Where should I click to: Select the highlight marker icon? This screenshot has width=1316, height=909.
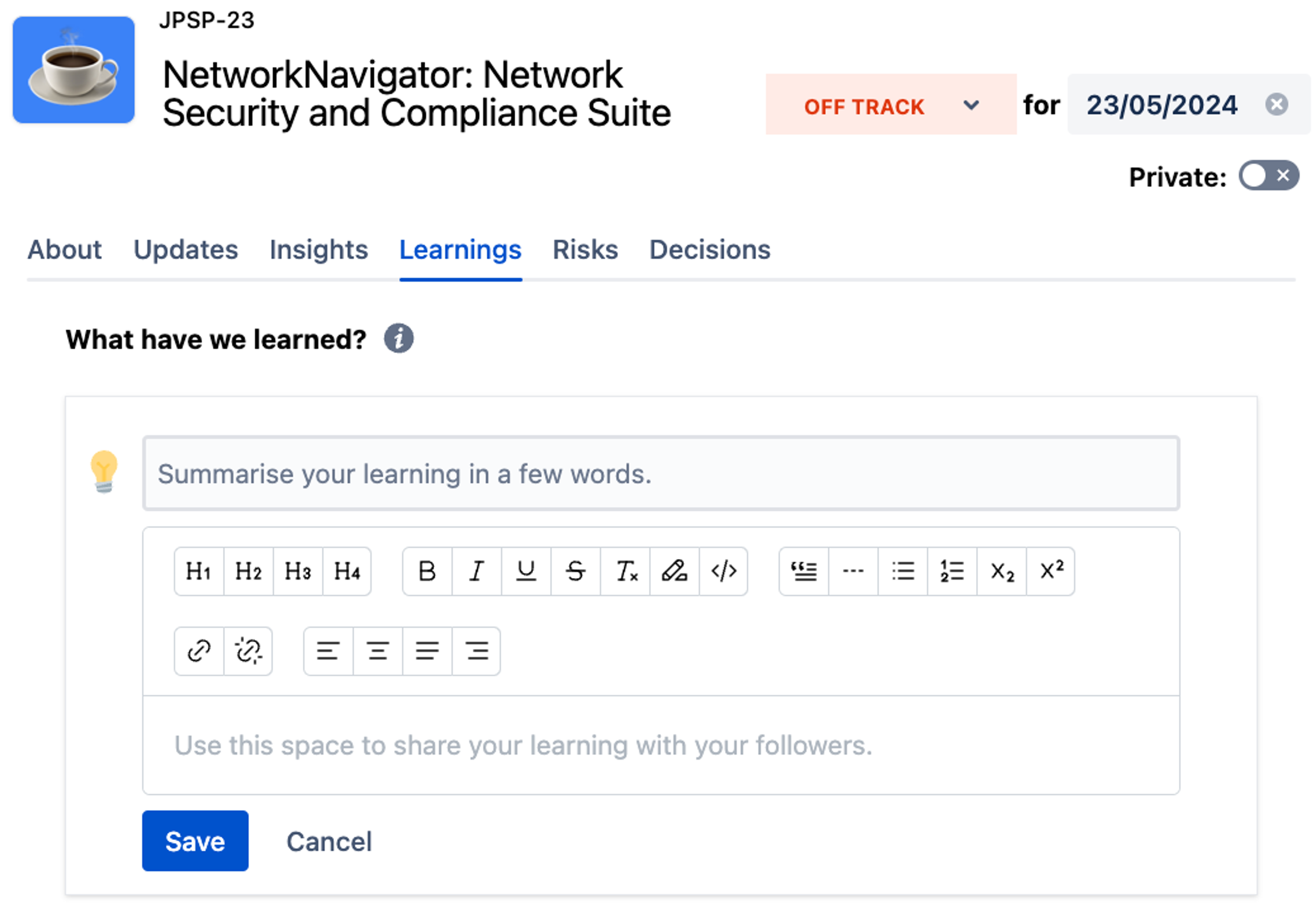(x=674, y=571)
